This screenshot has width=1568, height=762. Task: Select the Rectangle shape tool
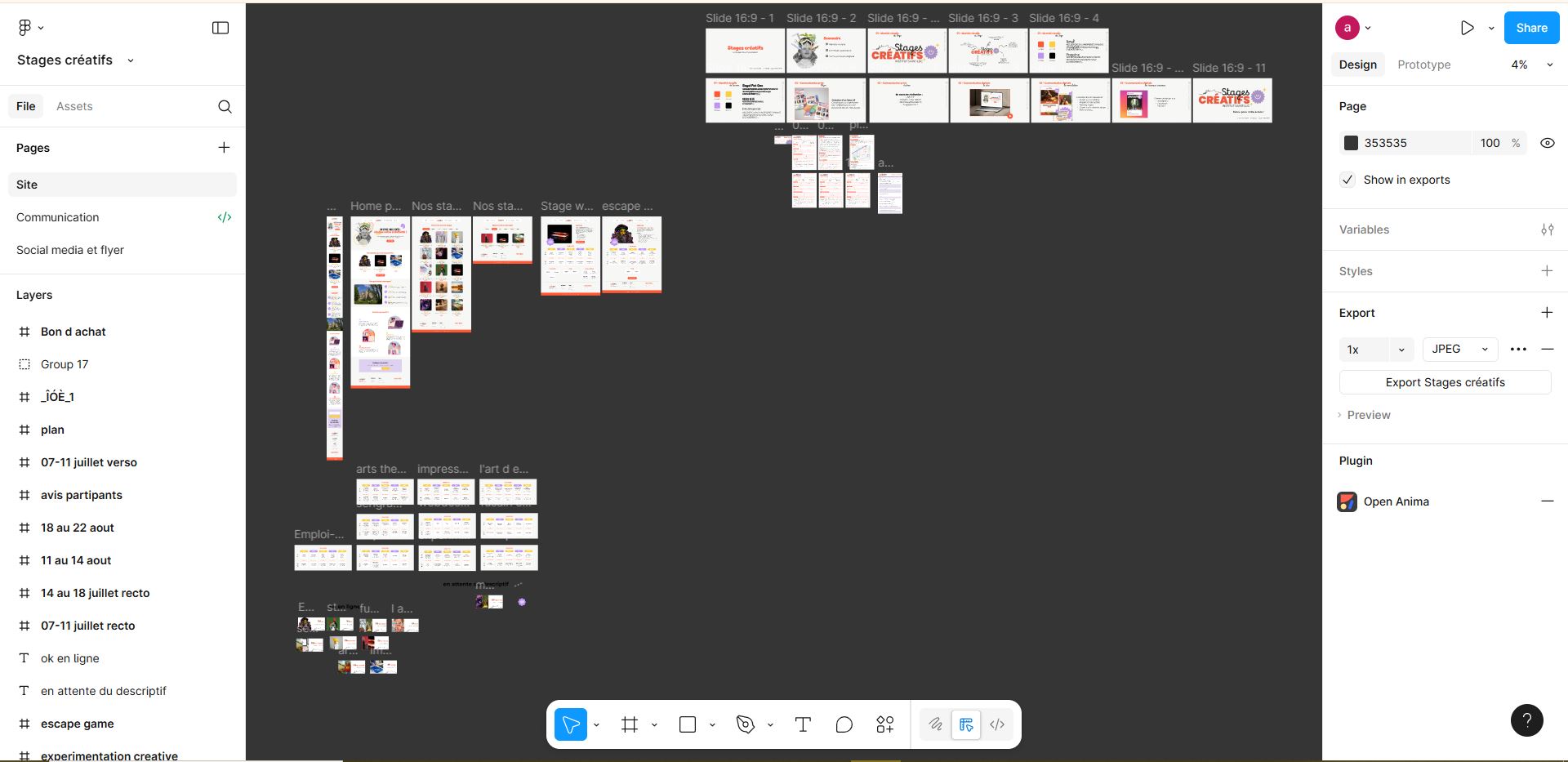click(688, 724)
